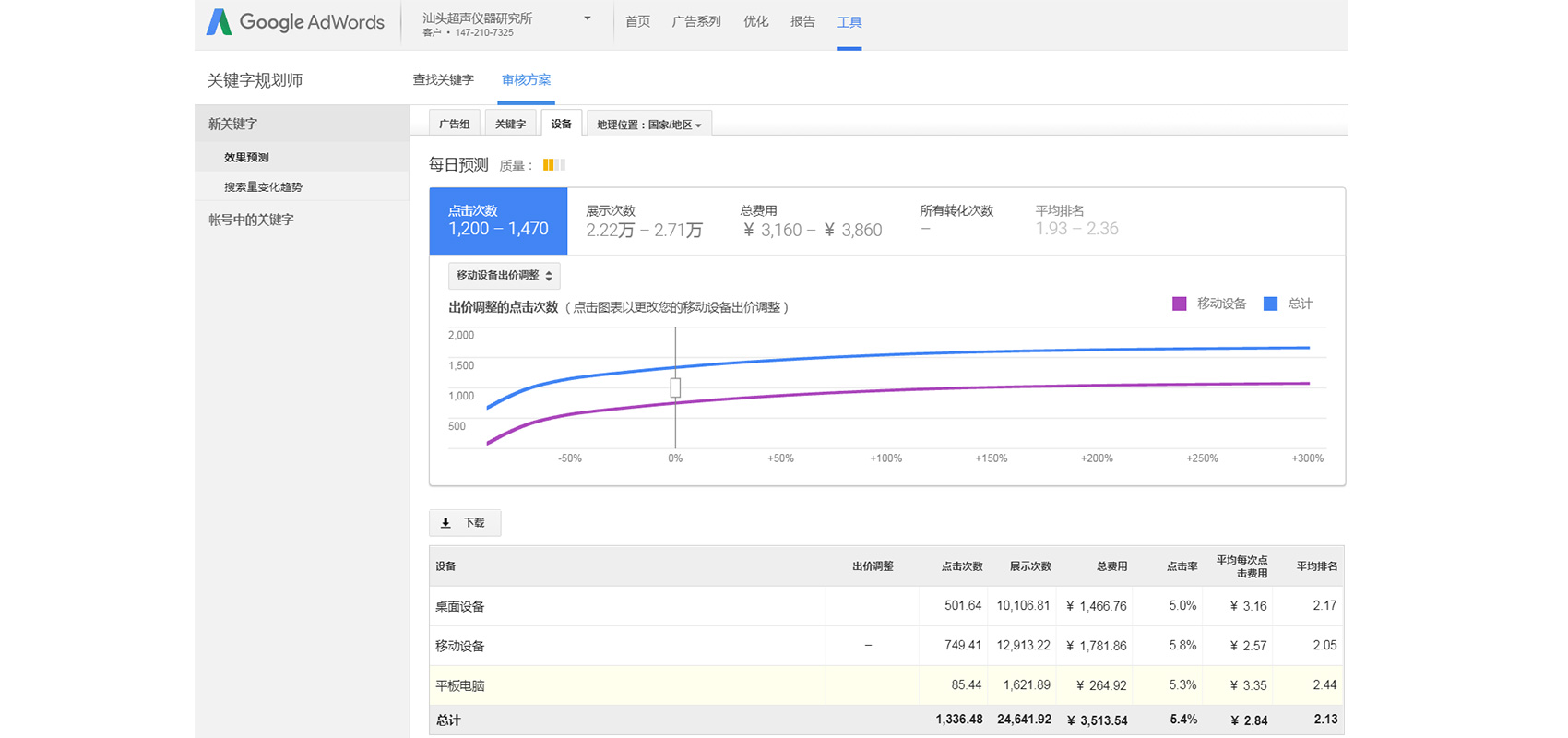Open the 优化 menu
Screen dimensions: 1568x738
coord(756,22)
